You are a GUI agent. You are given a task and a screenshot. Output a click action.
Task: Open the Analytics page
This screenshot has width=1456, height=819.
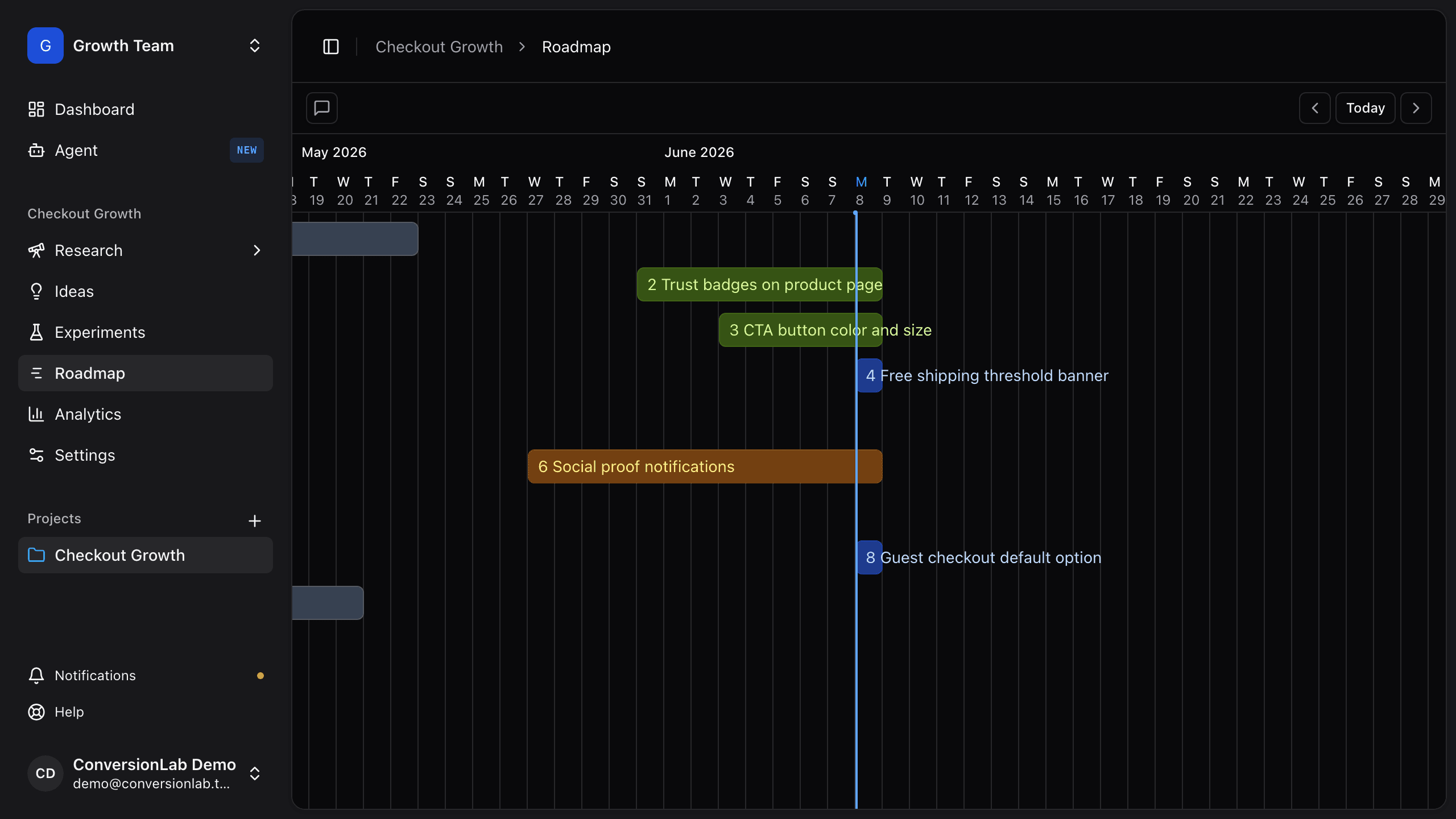tap(146, 414)
